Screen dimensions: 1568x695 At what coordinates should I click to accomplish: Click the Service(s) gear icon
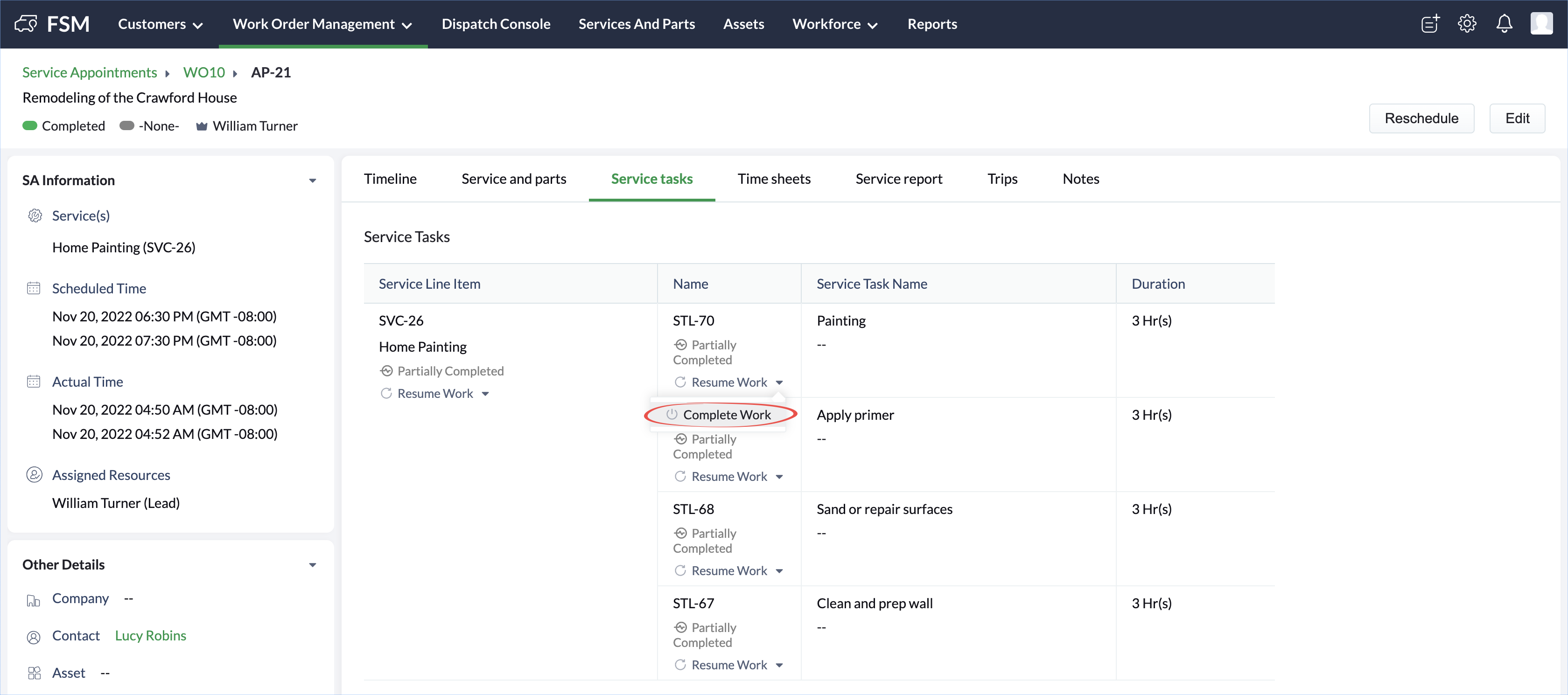point(35,215)
